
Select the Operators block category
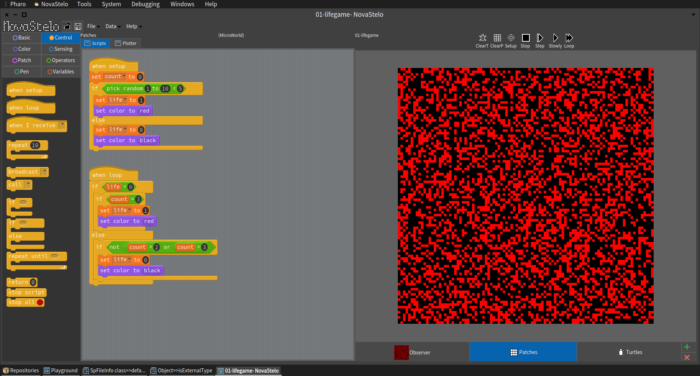pyautogui.click(x=61, y=60)
